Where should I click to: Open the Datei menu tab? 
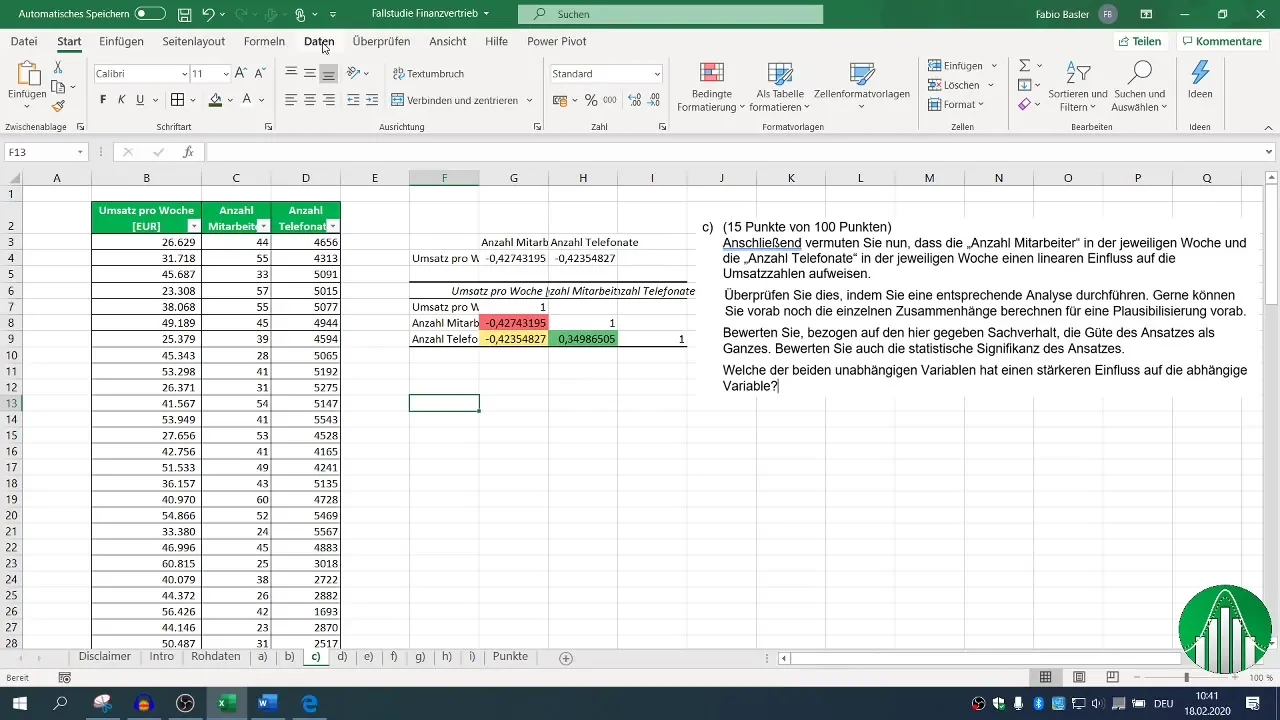(24, 42)
